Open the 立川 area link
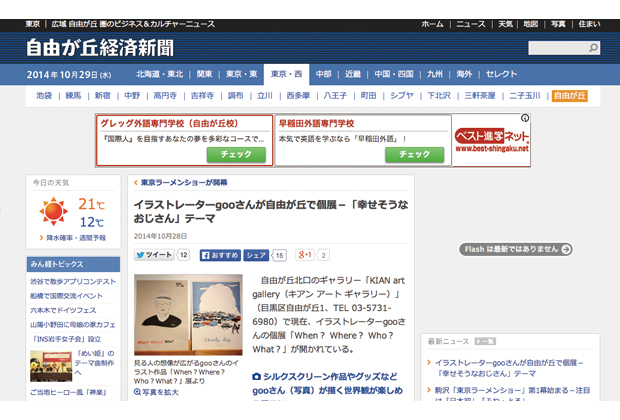 (265, 96)
